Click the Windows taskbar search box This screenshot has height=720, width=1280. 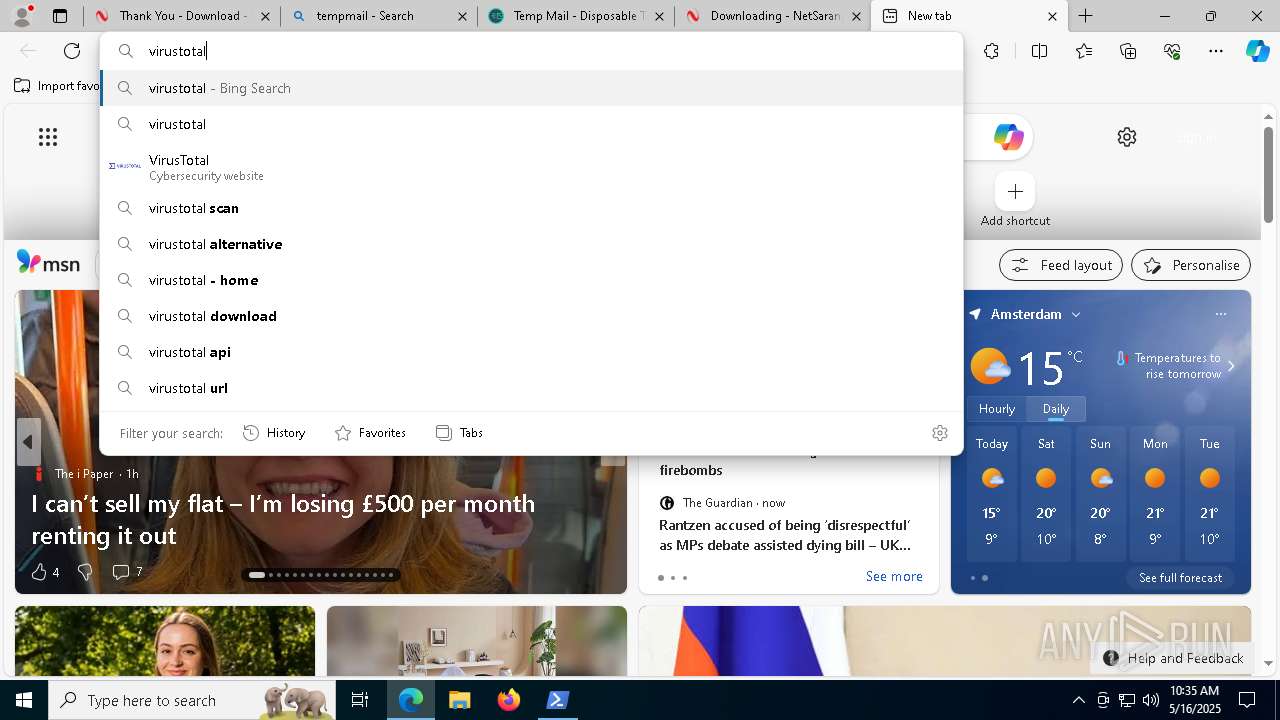[191, 700]
